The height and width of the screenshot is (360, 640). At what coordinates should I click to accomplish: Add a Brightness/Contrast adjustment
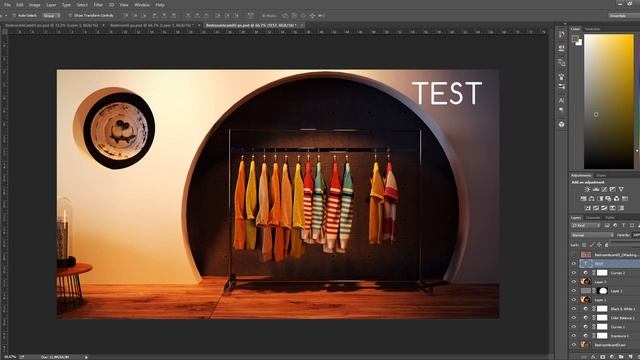tap(587, 189)
